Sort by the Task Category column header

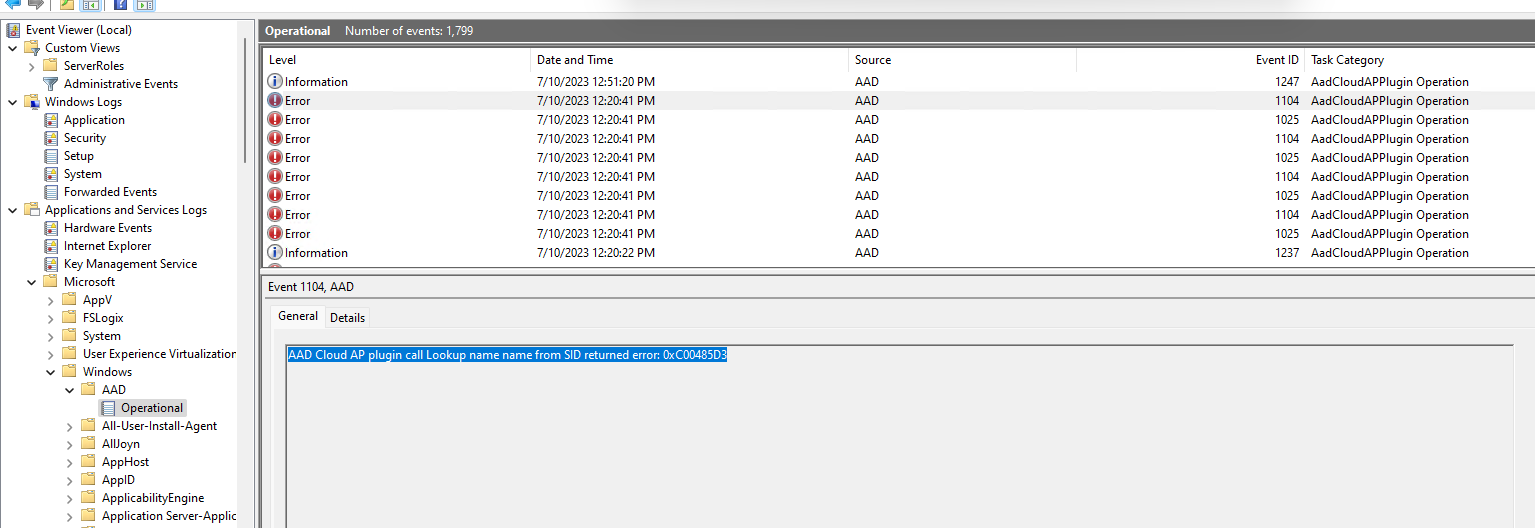point(1419,60)
